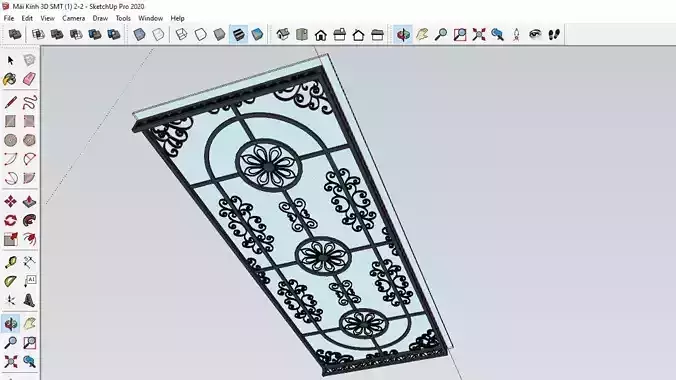Select the Outer Shell solid tool
676x380 pixels.
tap(15, 34)
